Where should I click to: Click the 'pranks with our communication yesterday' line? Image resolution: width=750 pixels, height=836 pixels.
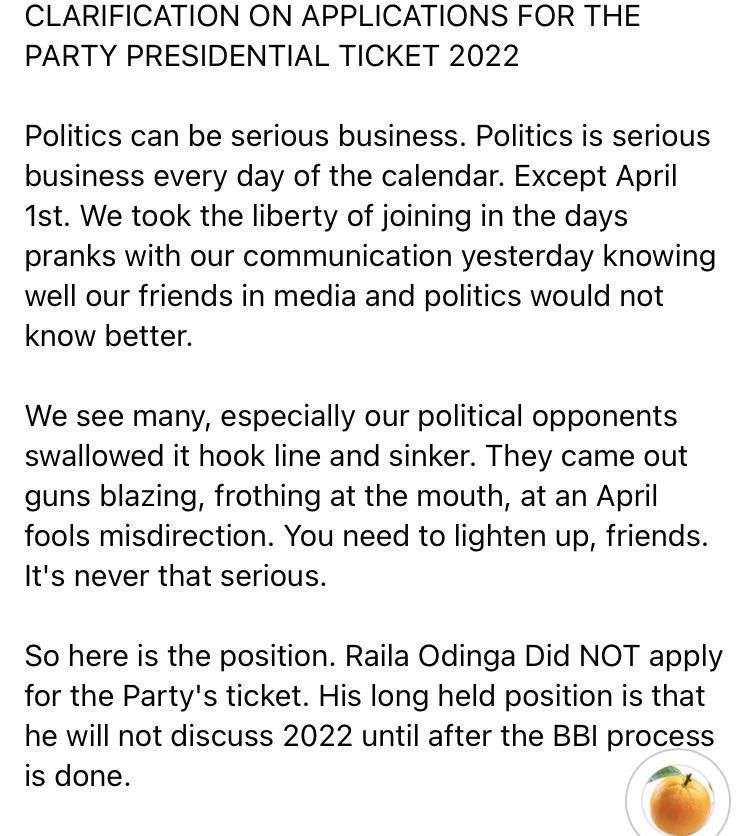click(x=300, y=256)
